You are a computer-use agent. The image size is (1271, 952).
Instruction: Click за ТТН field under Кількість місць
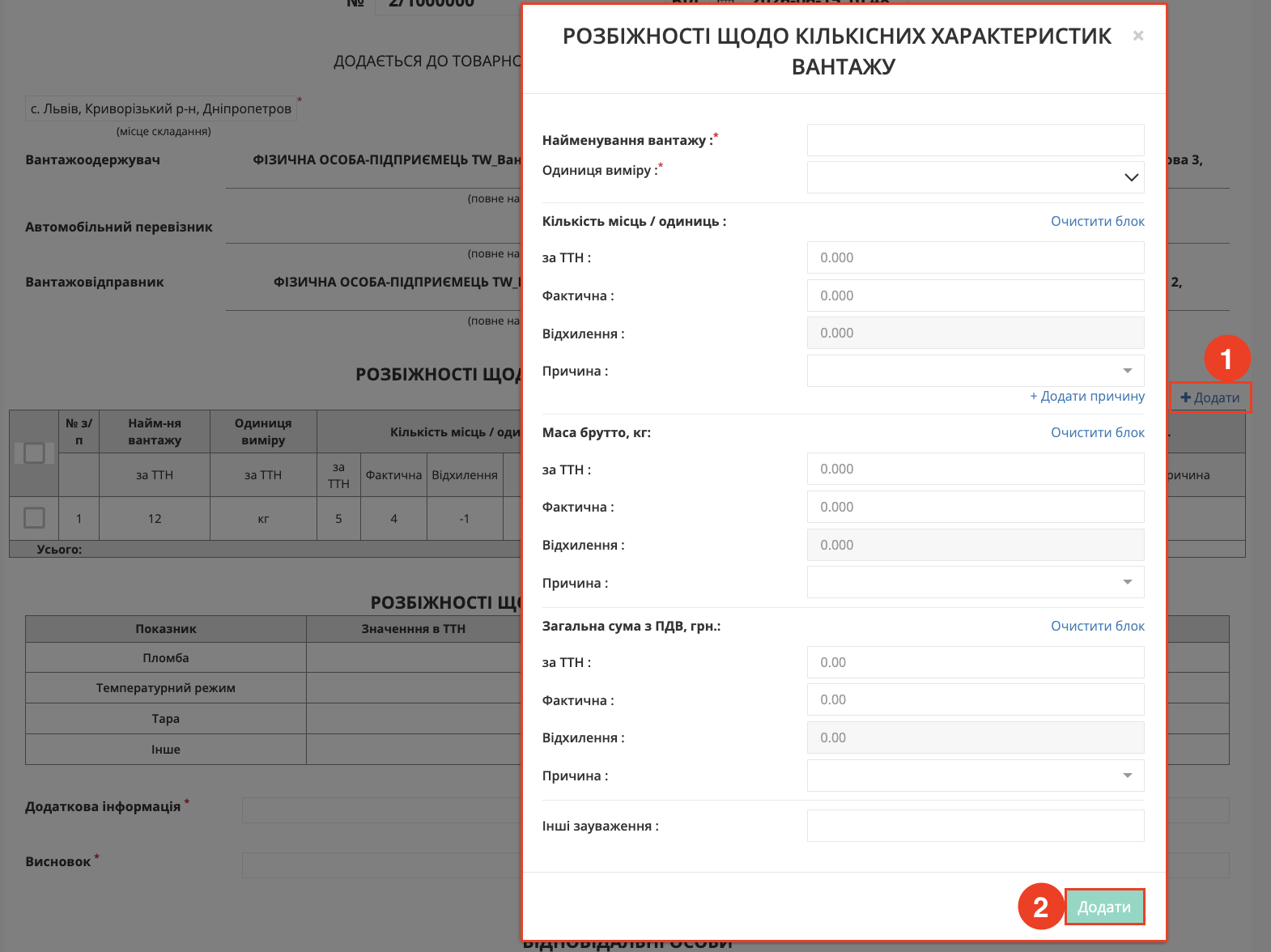pyautogui.click(x=976, y=257)
